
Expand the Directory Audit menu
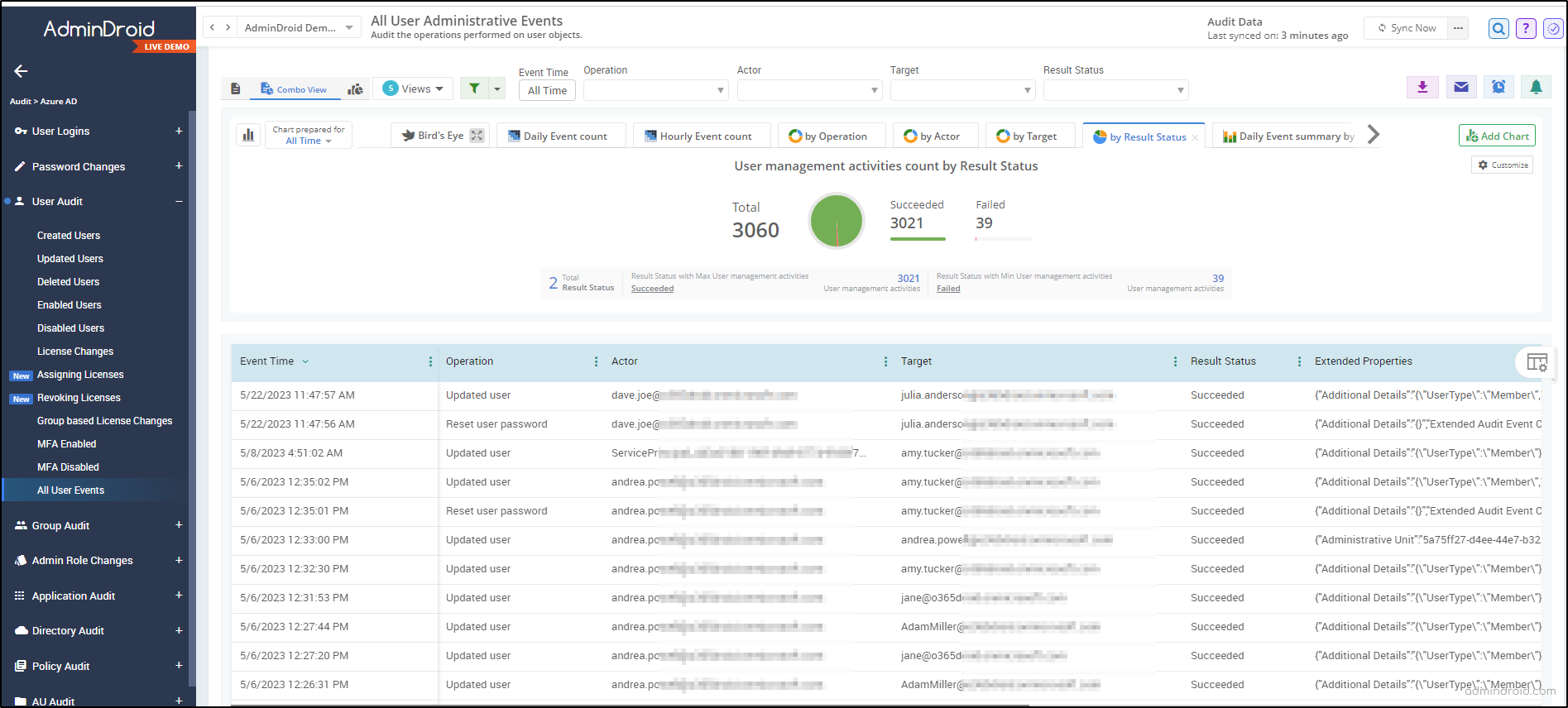click(x=179, y=630)
